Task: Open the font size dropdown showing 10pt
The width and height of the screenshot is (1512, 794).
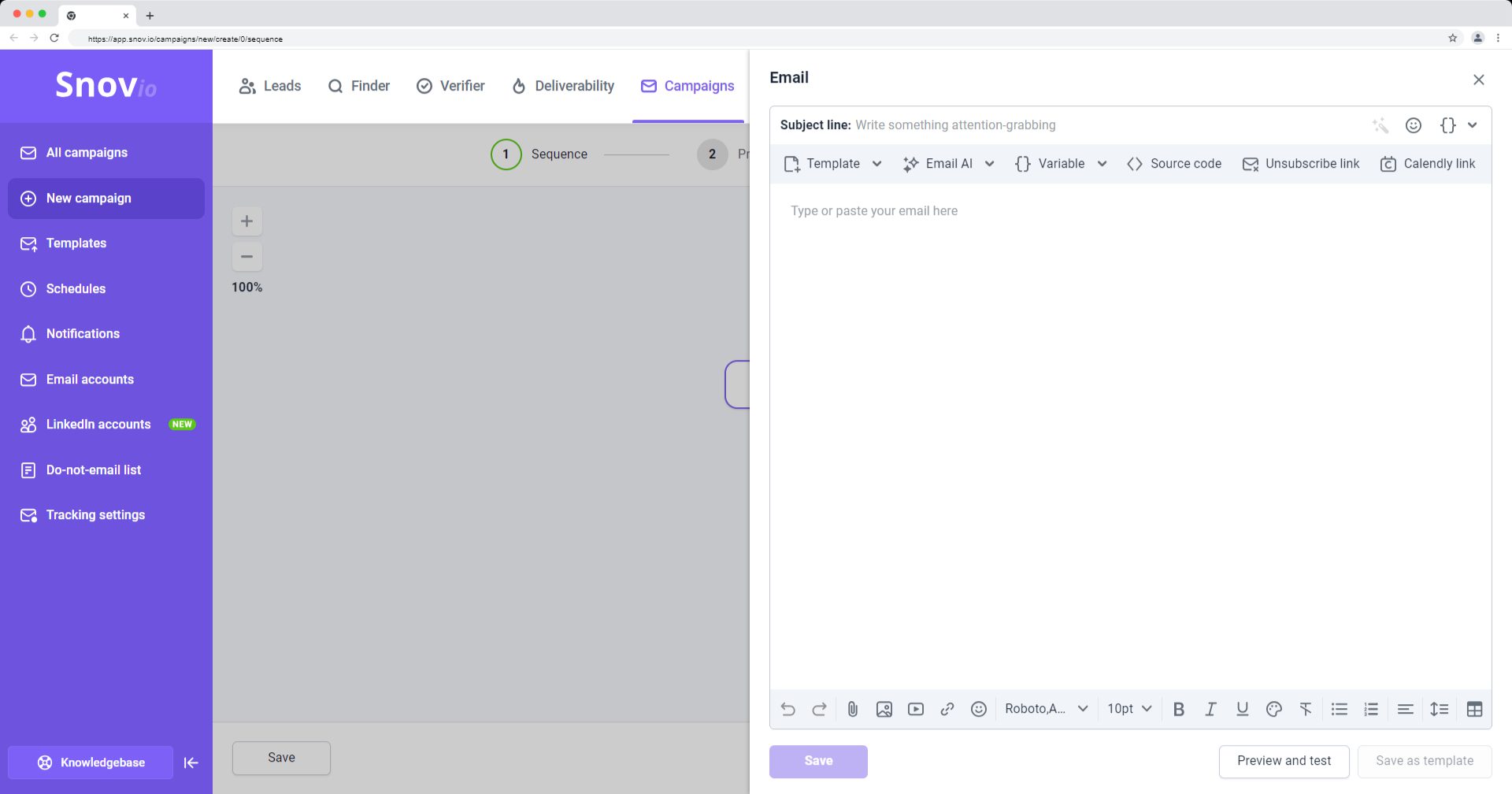Action: (x=1128, y=708)
